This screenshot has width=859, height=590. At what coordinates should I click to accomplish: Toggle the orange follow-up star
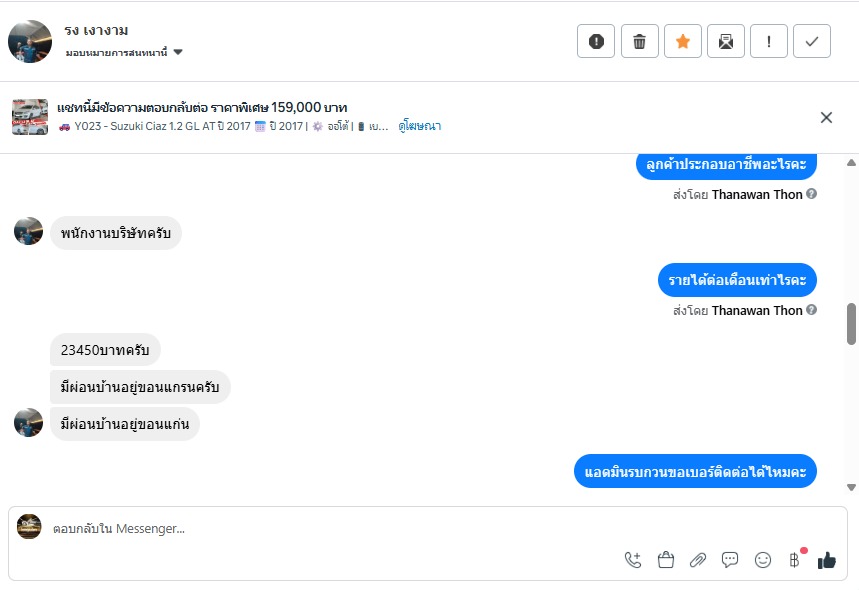[x=683, y=41]
